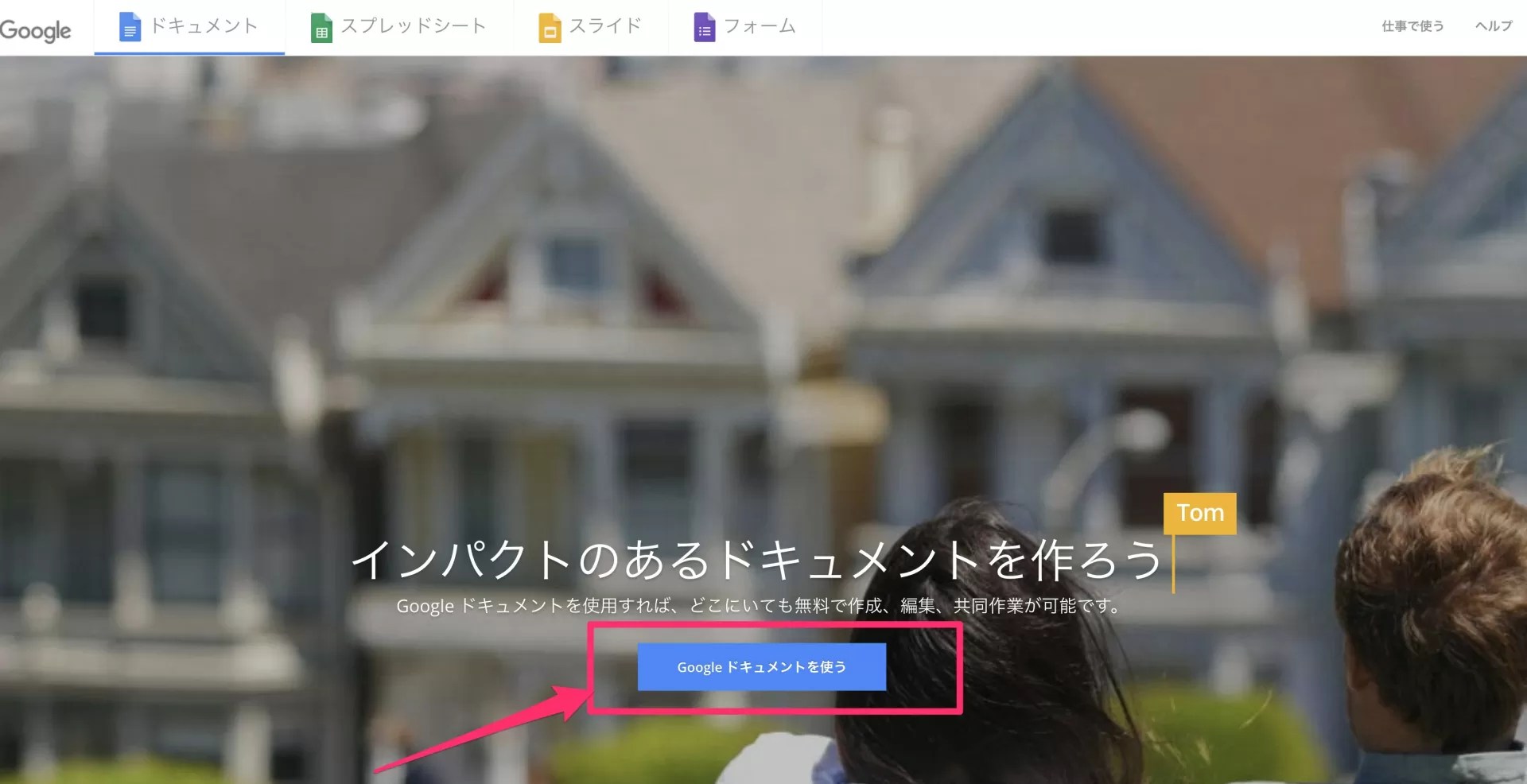Open the 仕事で使う link
Image resolution: width=1527 pixels, height=784 pixels.
[x=1412, y=26]
